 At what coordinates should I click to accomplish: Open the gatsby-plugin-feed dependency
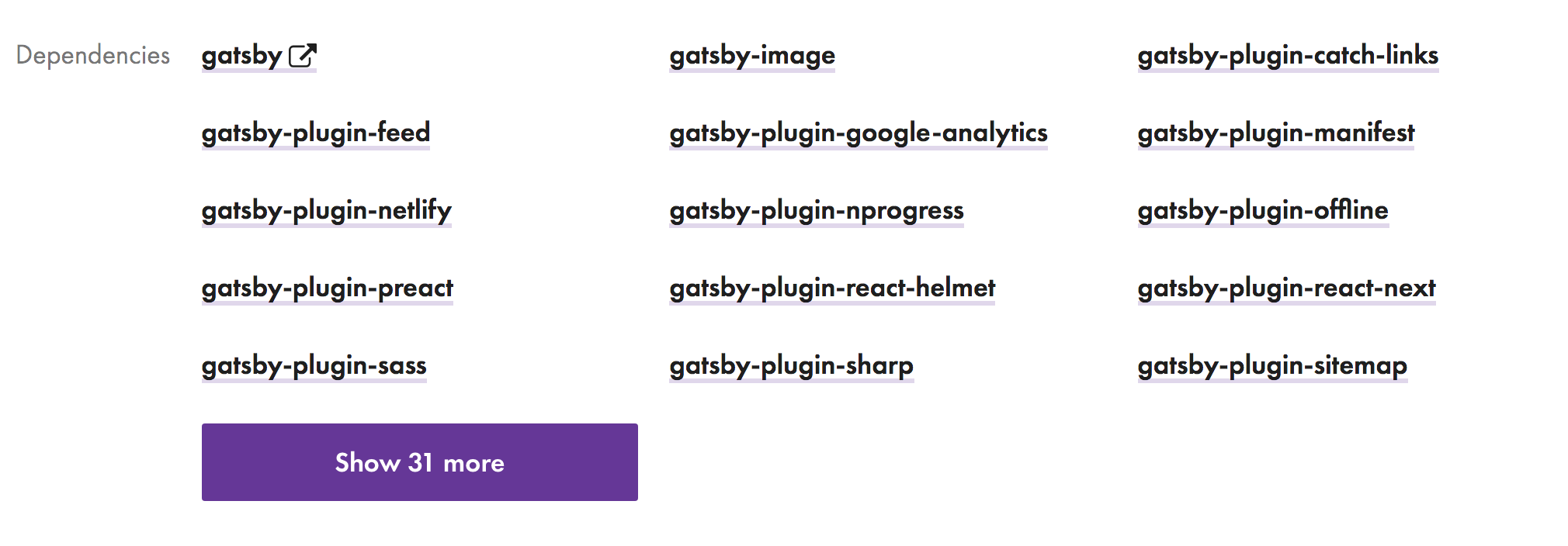pos(315,133)
